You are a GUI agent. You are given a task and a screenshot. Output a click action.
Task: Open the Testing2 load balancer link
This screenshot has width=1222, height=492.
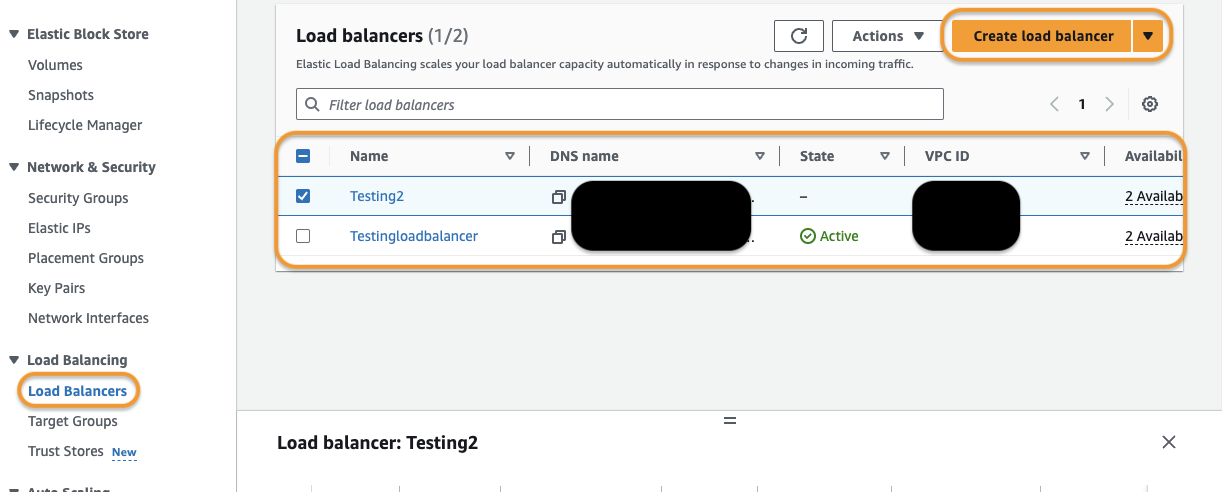377,196
